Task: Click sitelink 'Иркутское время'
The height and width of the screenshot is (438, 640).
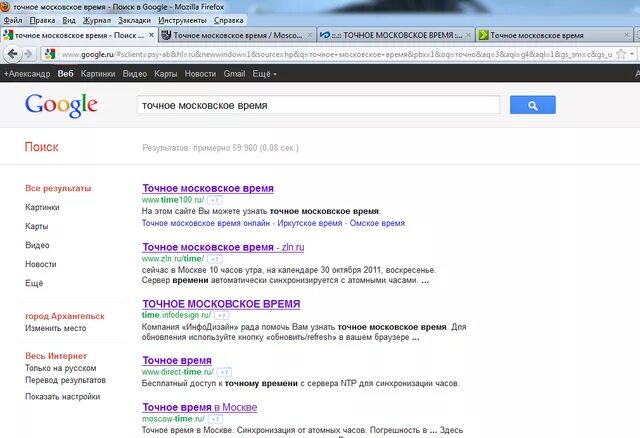Action: click(309, 223)
